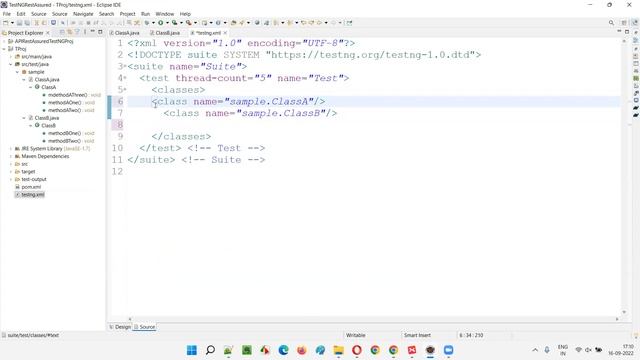
Task: Open dropdown arrow next to New icon
Action: point(12,23)
